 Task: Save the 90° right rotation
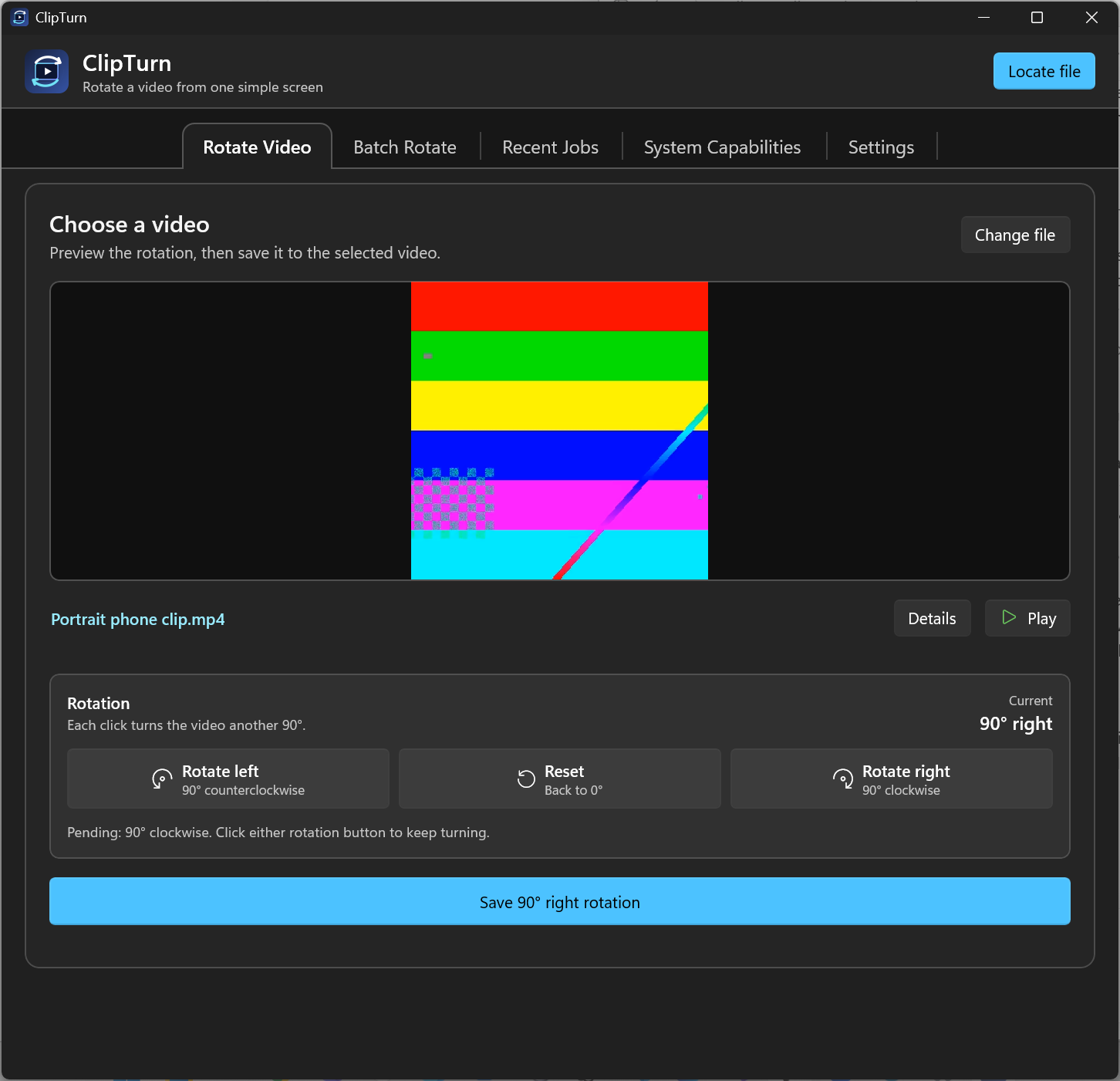(560, 901)
